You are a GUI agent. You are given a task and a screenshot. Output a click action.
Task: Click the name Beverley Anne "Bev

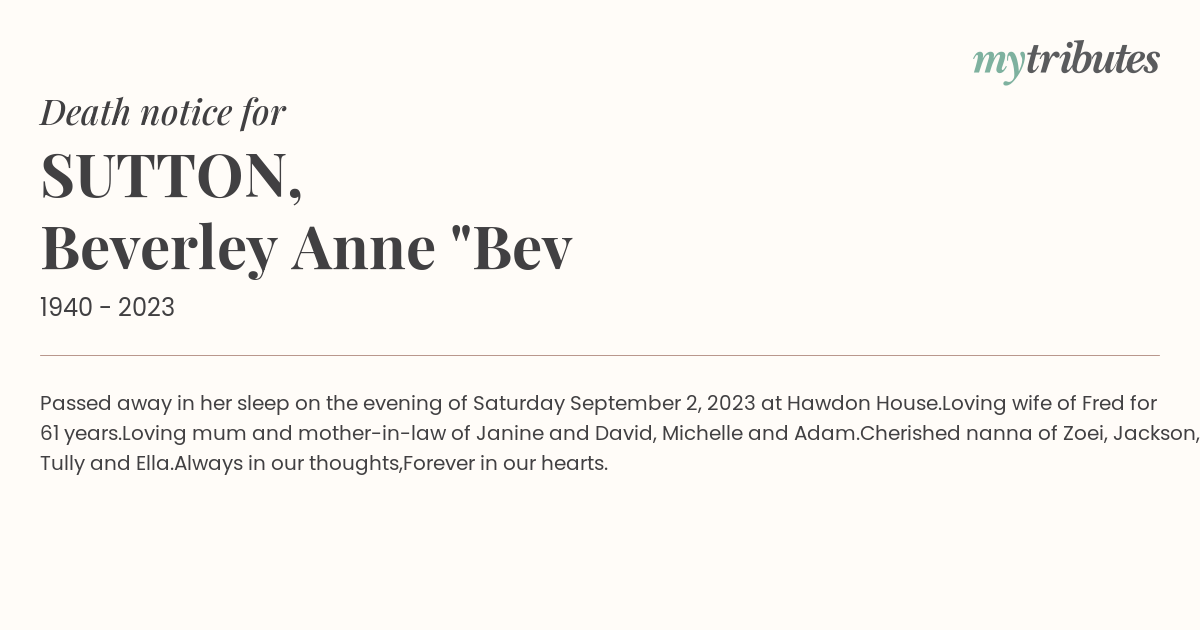(306, 248)
